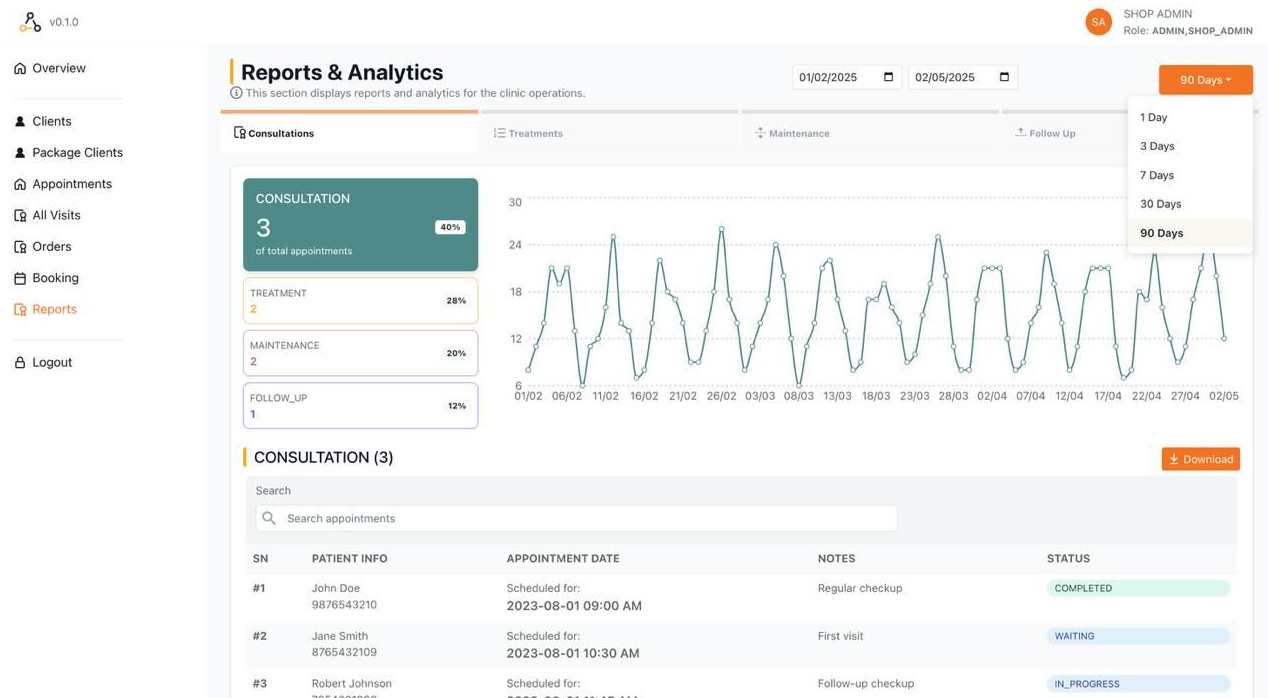1268x698 pixels.
Task: Open calendar picker for start date
Action: point(889,77)
